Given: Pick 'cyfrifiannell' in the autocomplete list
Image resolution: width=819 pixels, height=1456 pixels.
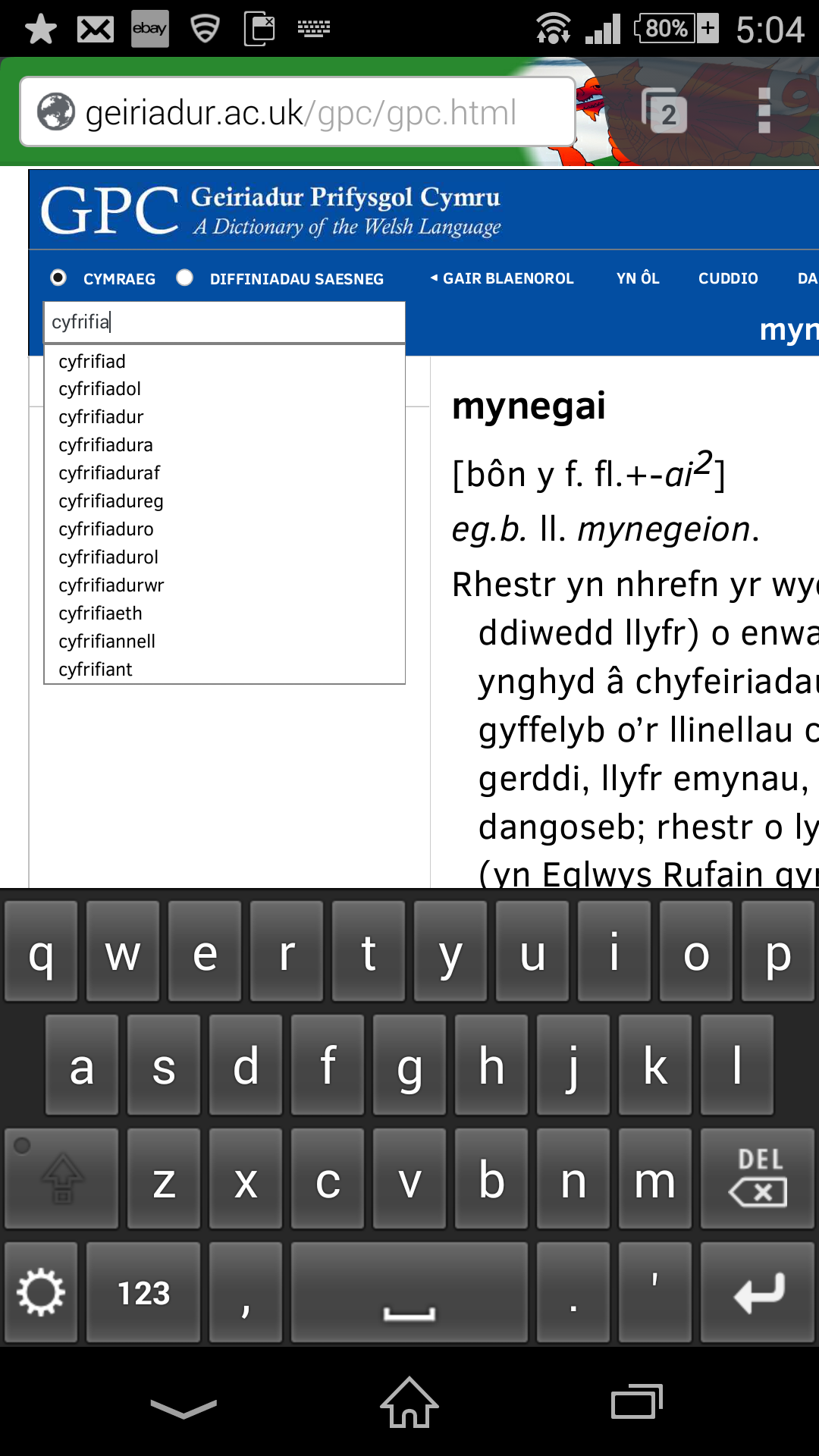Looking at the screenshot, I should click(107, 642).
